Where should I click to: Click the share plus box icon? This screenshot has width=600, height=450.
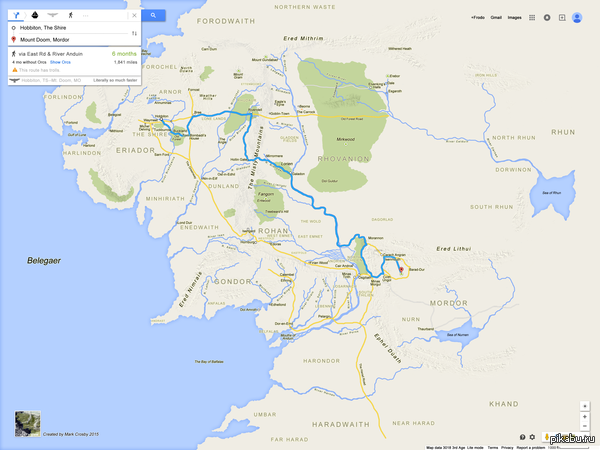click(x=562, y=18)
